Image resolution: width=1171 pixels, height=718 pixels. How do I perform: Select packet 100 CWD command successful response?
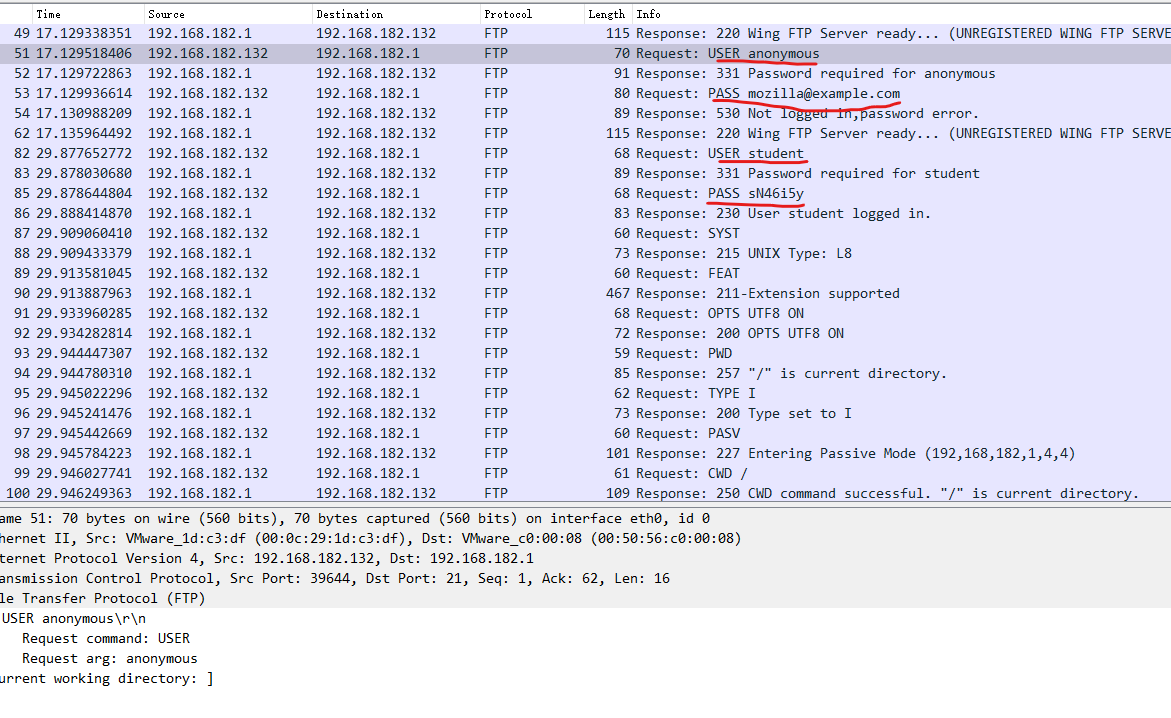pyautogui.click(x=586, y=493)
